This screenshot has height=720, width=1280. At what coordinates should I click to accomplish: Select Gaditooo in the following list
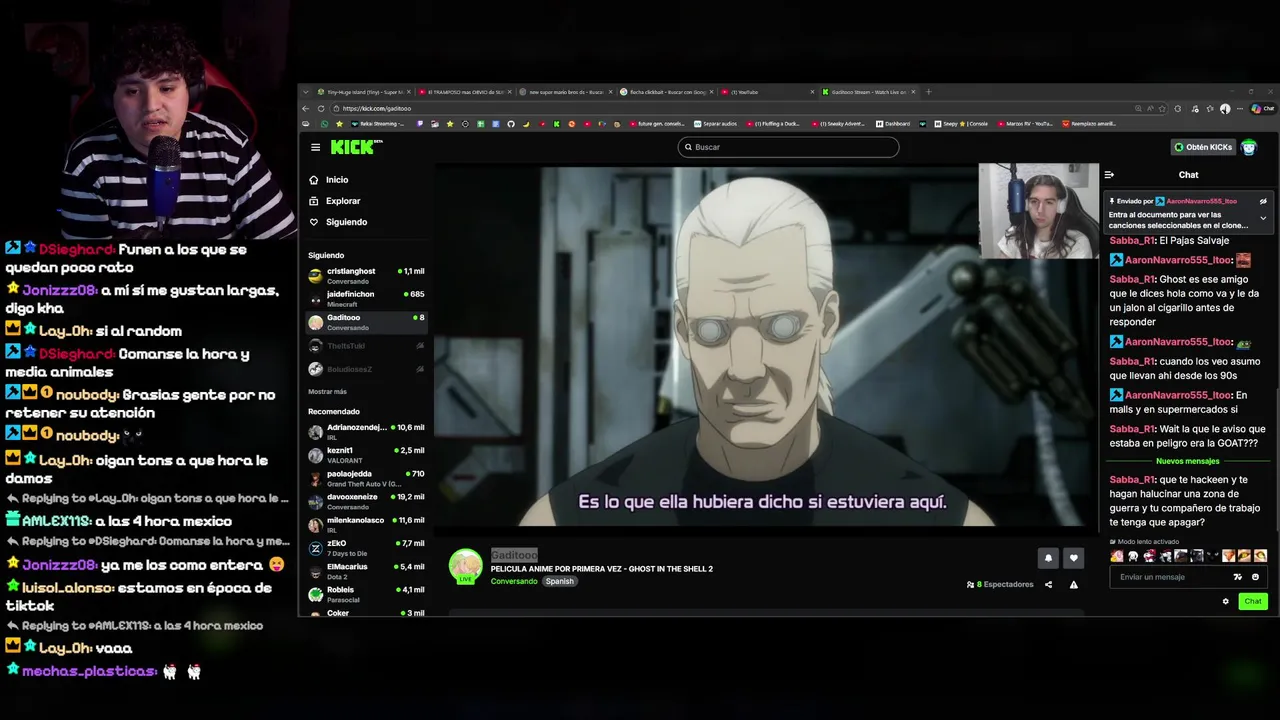366,322
